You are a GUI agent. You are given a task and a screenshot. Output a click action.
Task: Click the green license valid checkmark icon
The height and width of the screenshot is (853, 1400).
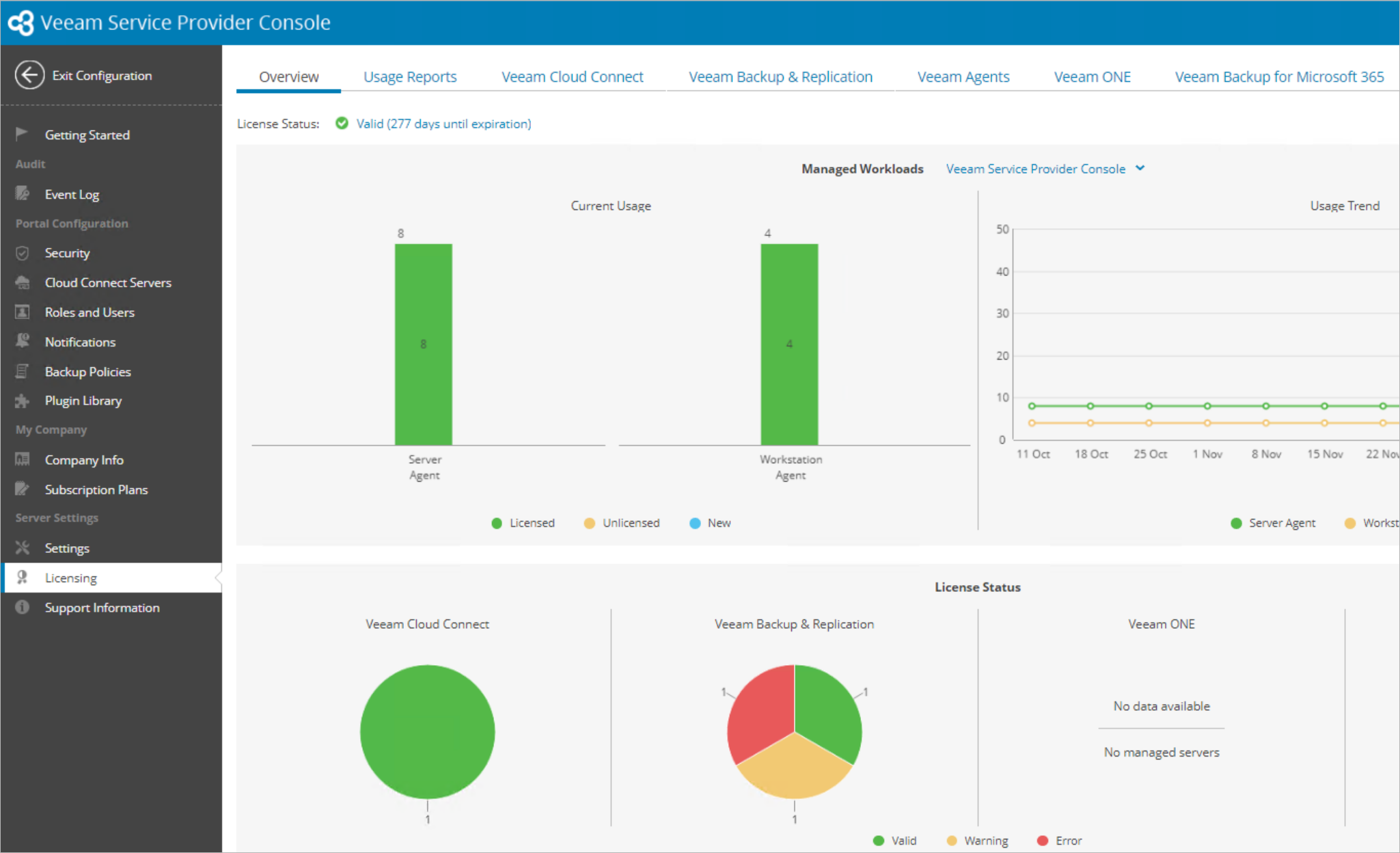pos(342,123)
